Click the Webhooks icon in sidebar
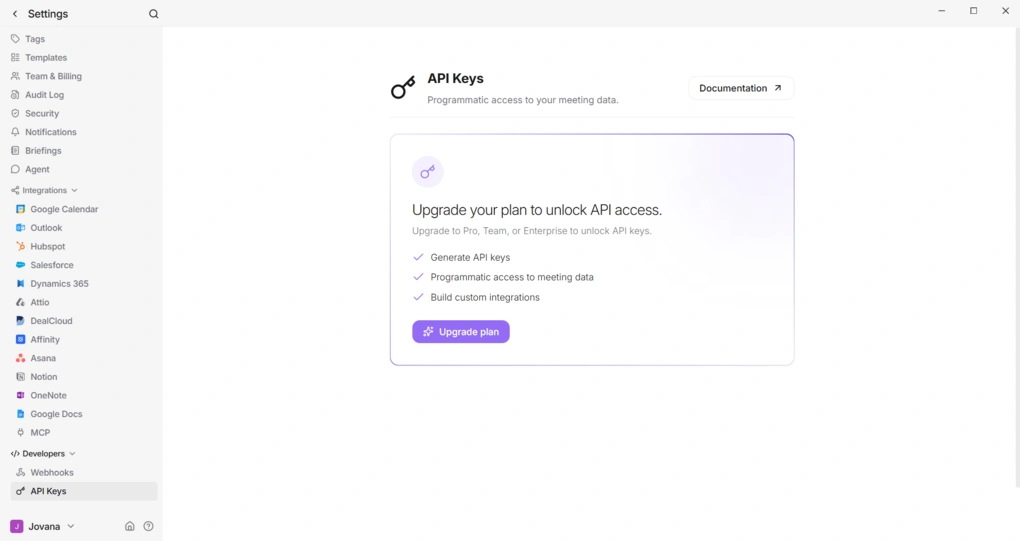 point(20,473)
